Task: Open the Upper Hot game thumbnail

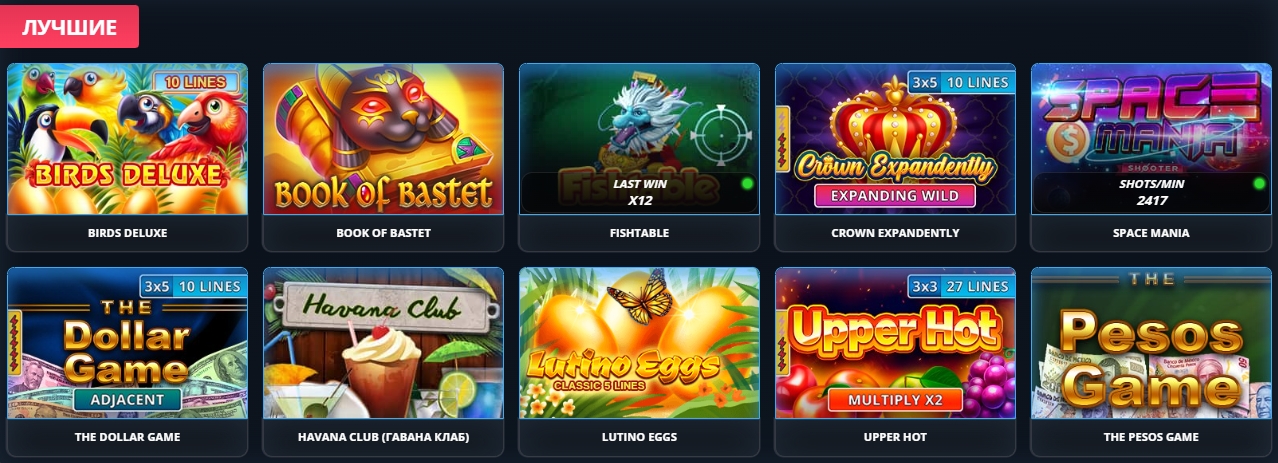Action: (x=895, y=343)
